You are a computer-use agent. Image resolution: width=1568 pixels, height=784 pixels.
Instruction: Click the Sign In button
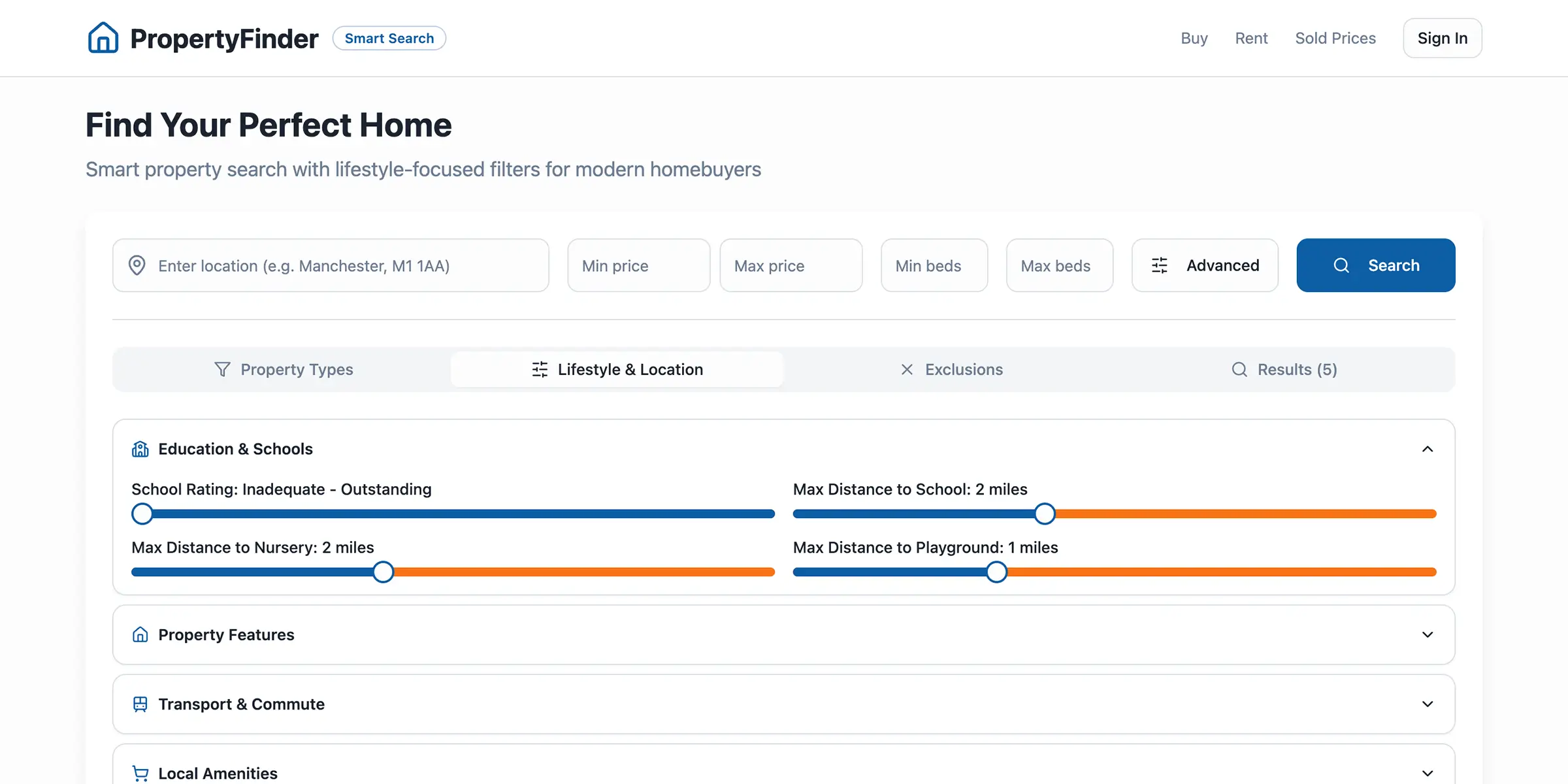(x=1442, y=37)
